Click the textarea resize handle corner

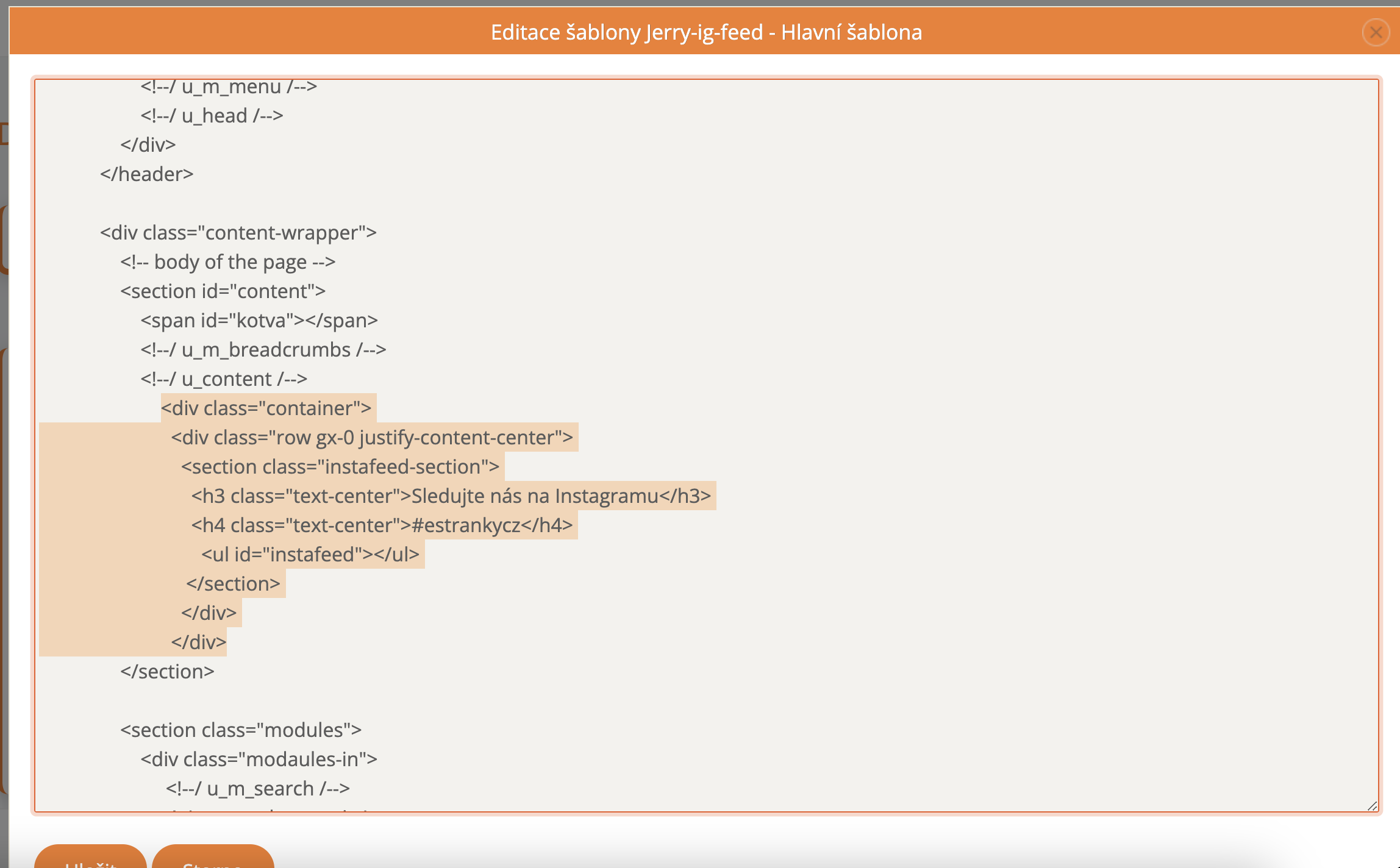coord(1372,806)
